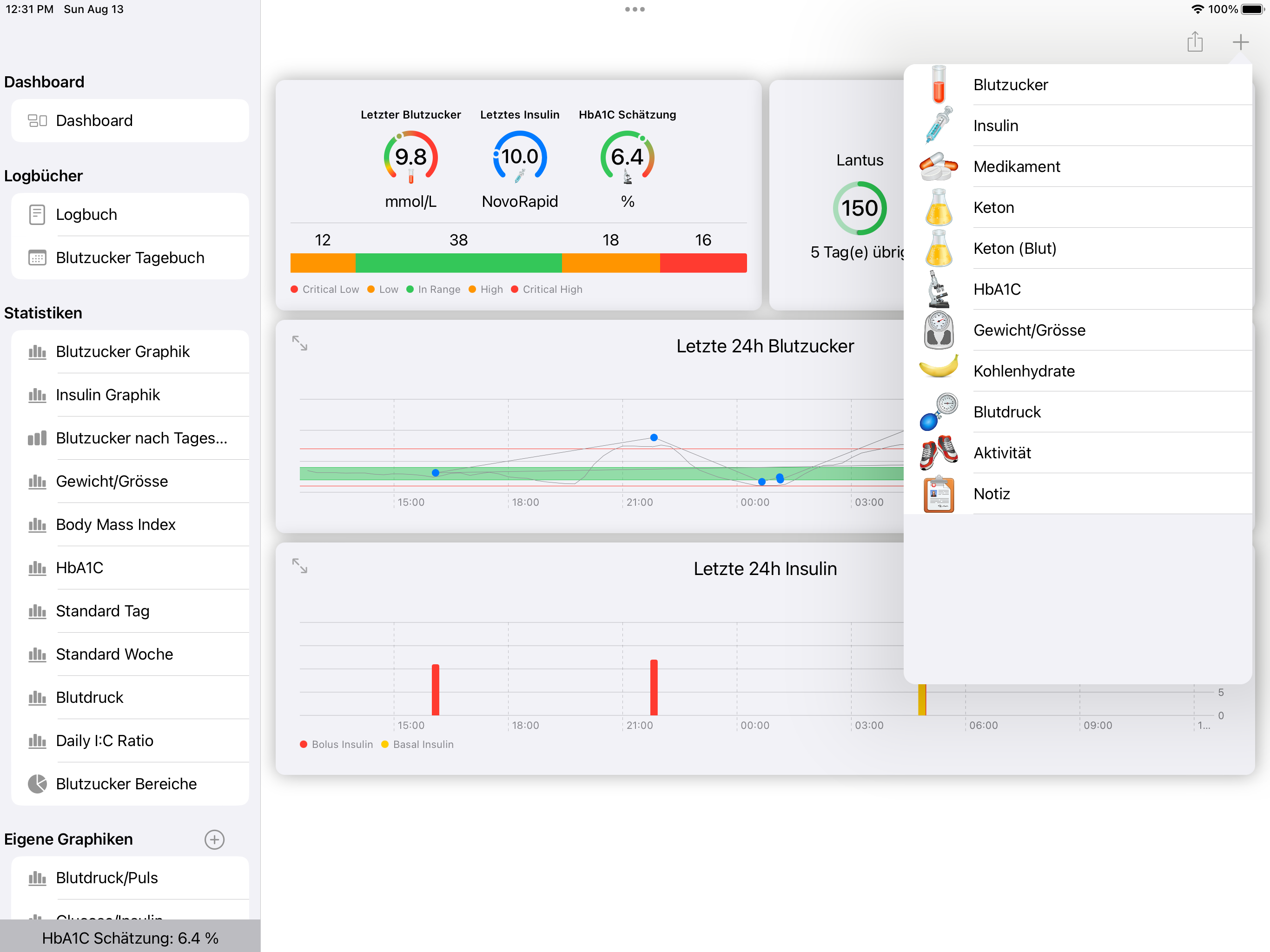Tap the red bolus bar near 21:00
Image resolution: width=1270 pixels, height=952 pixels.
click(x=654, y=688)
